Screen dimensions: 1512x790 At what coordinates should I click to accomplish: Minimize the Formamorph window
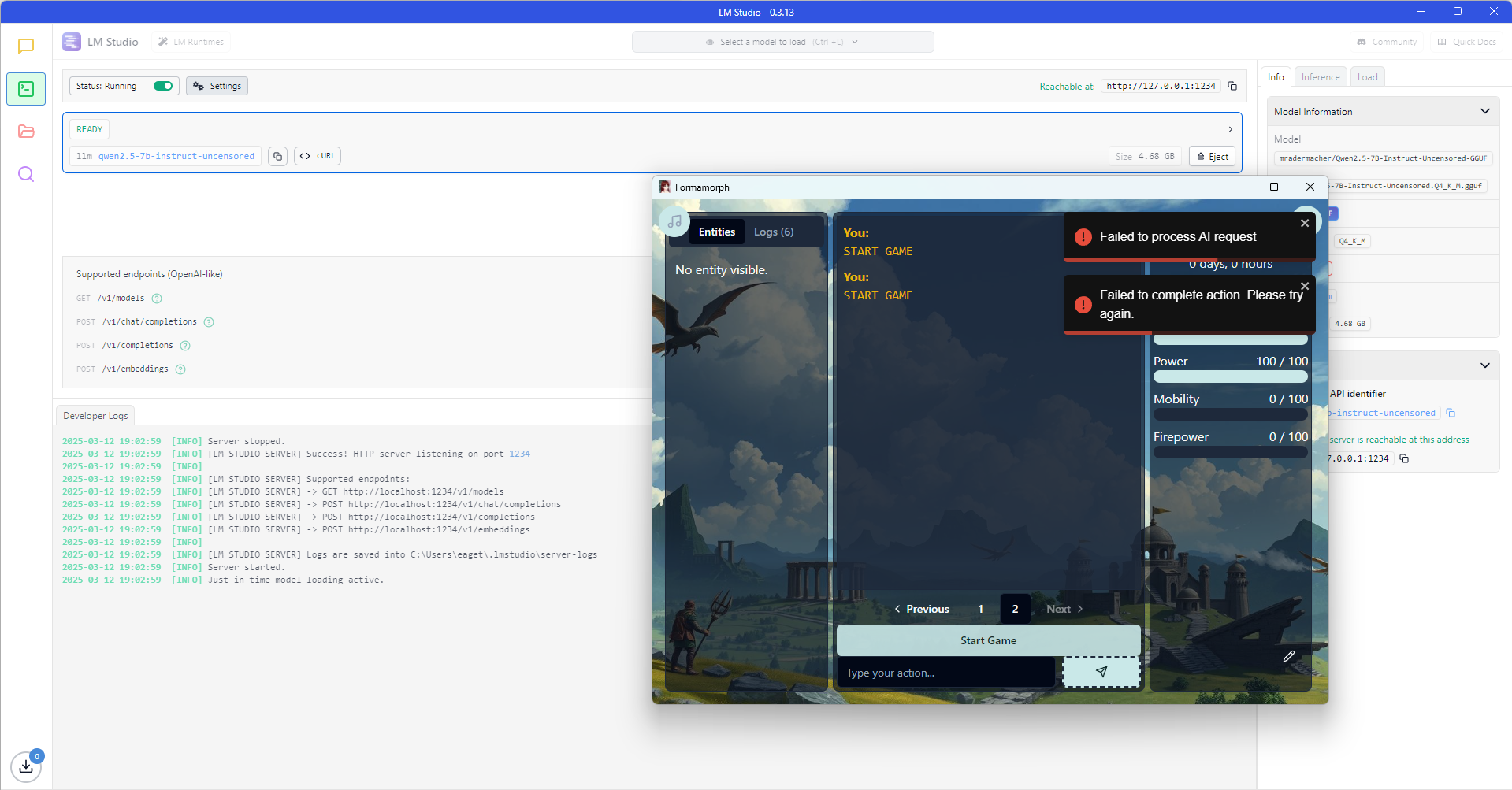1239,187
